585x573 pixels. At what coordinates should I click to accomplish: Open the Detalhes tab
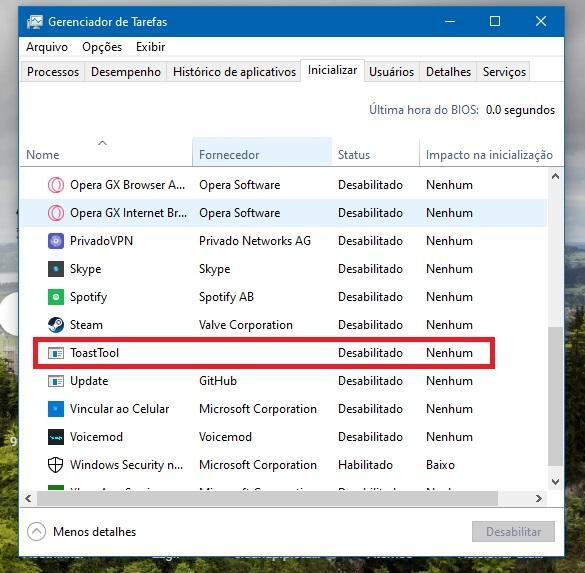tap(448, 72)
